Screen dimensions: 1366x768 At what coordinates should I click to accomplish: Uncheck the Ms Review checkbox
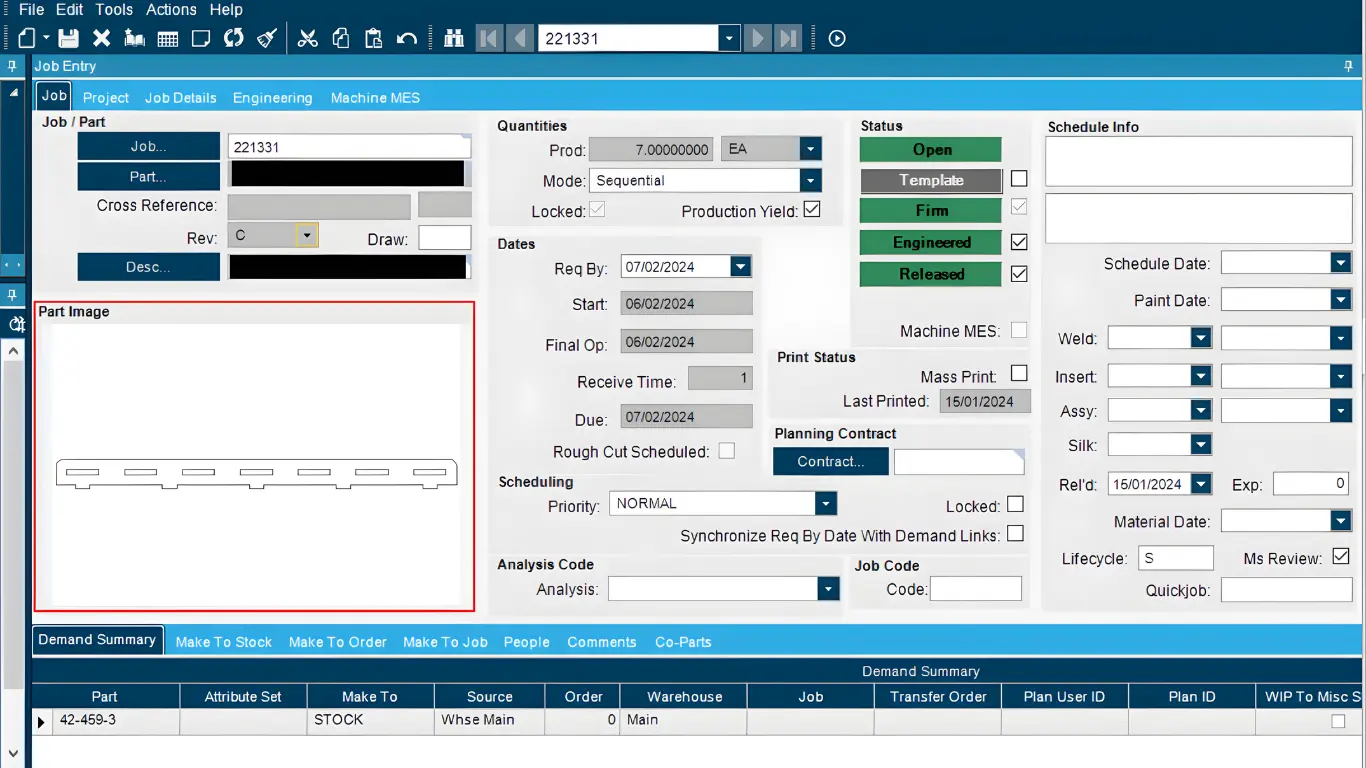1341,556
